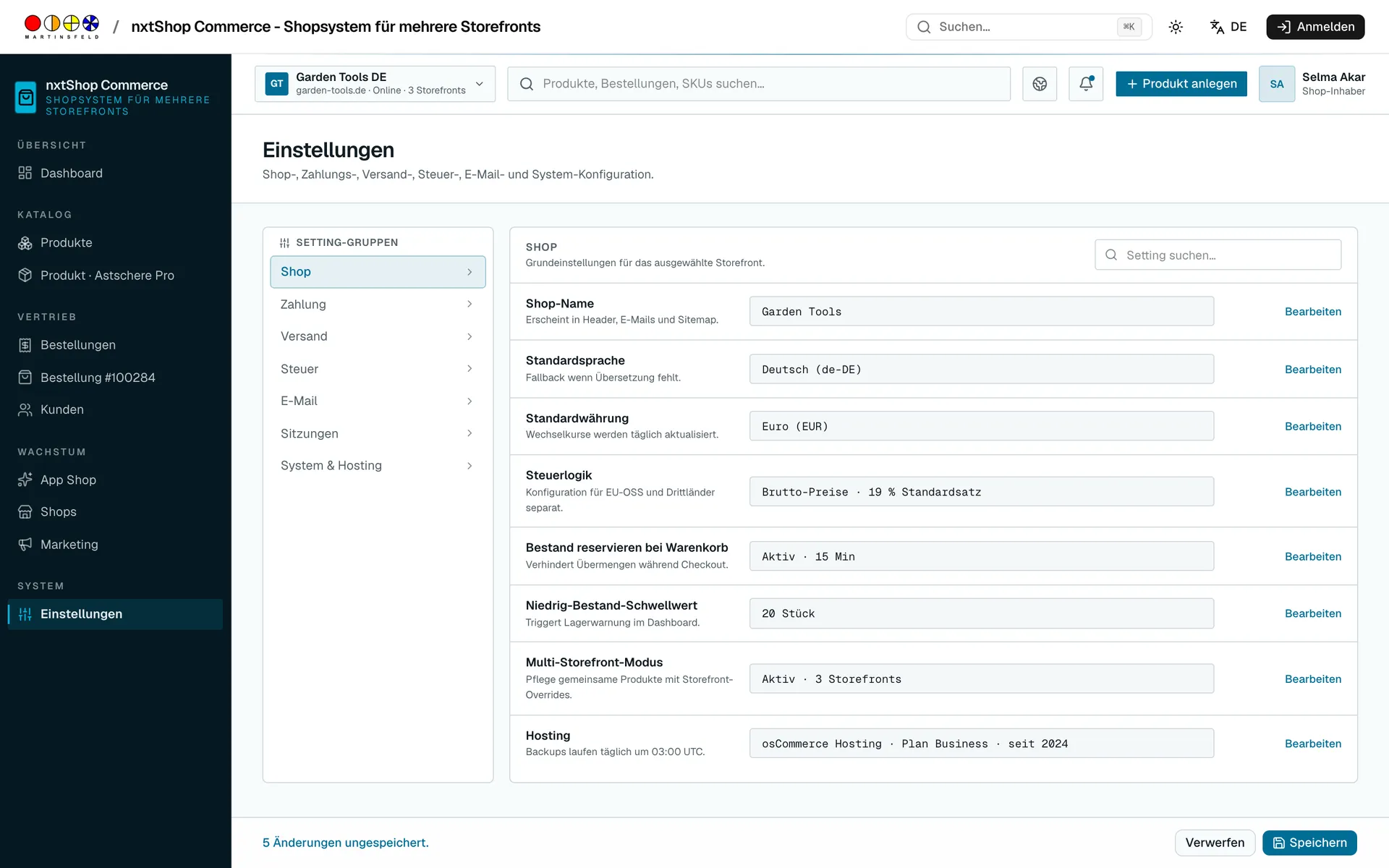Click Bearbeiten for Hosting
The height and width of the screenshot is (868, 1389).
tap(1312, 744)
